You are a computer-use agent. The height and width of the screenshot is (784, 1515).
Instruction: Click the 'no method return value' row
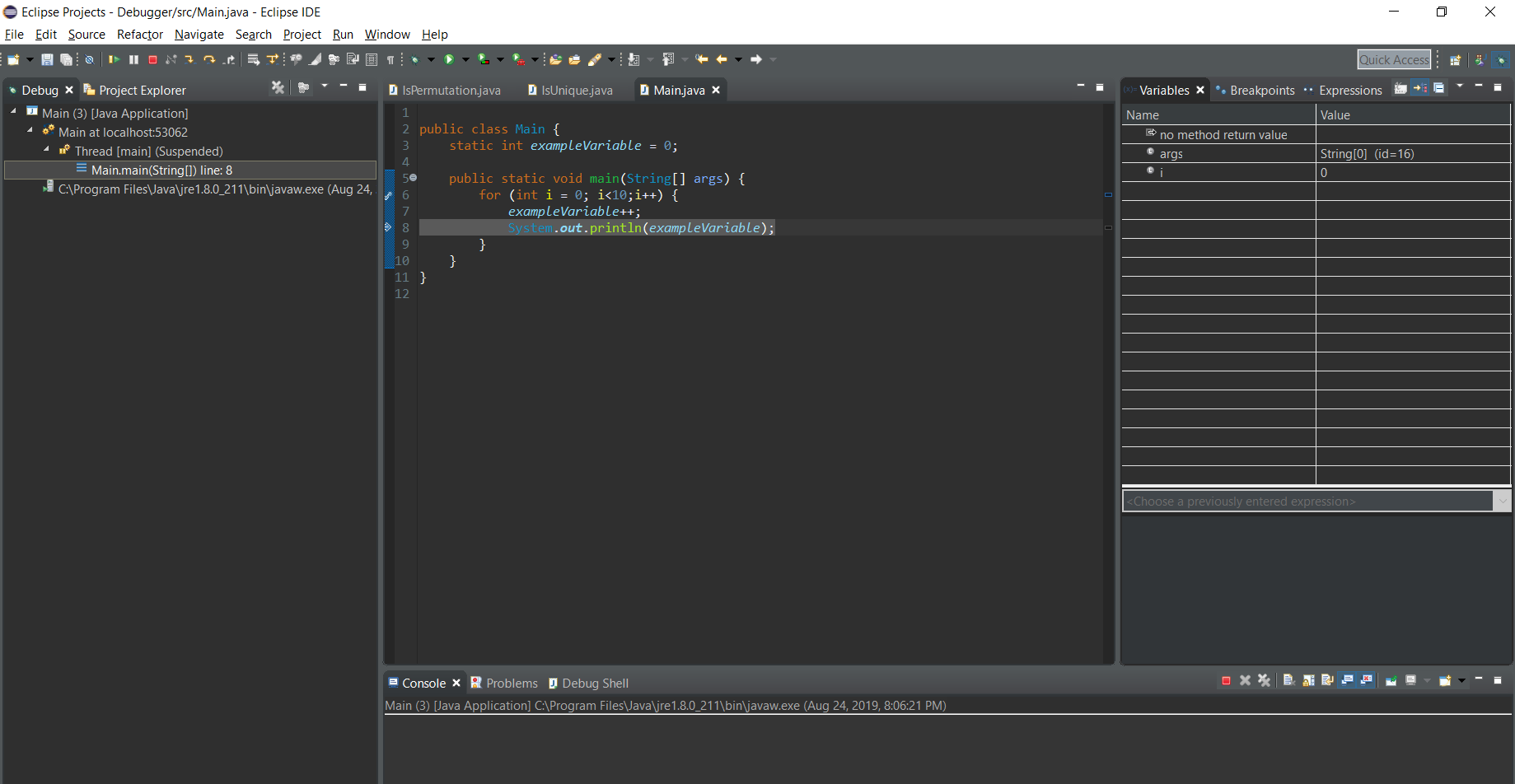[x=1316, y=134]
